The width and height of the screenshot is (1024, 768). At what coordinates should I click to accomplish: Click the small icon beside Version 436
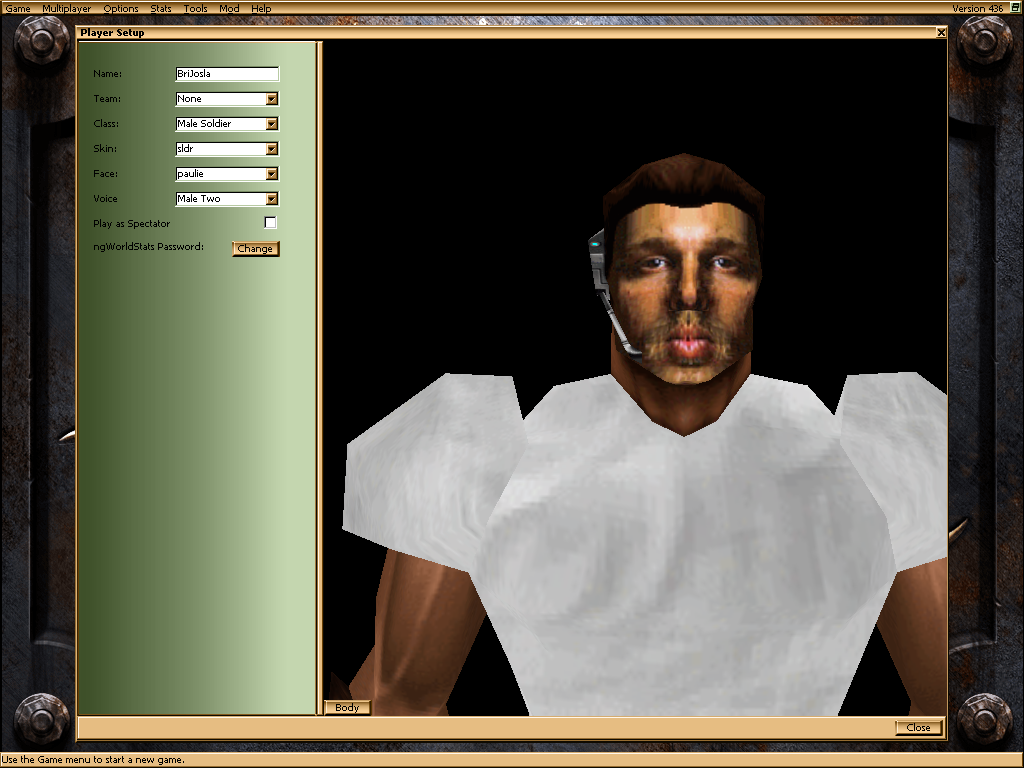click(x=1014, y=8)
